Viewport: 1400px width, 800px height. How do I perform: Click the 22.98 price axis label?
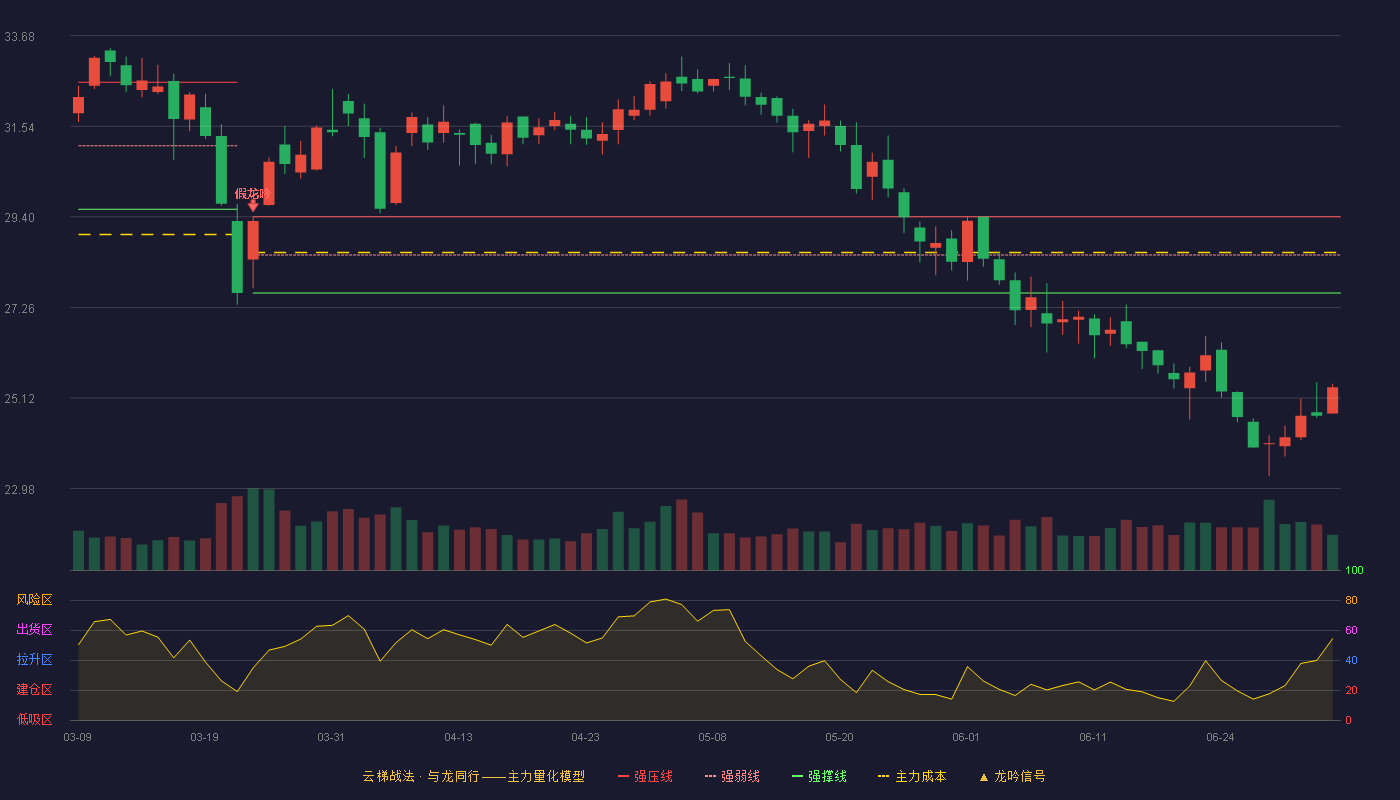20,489
